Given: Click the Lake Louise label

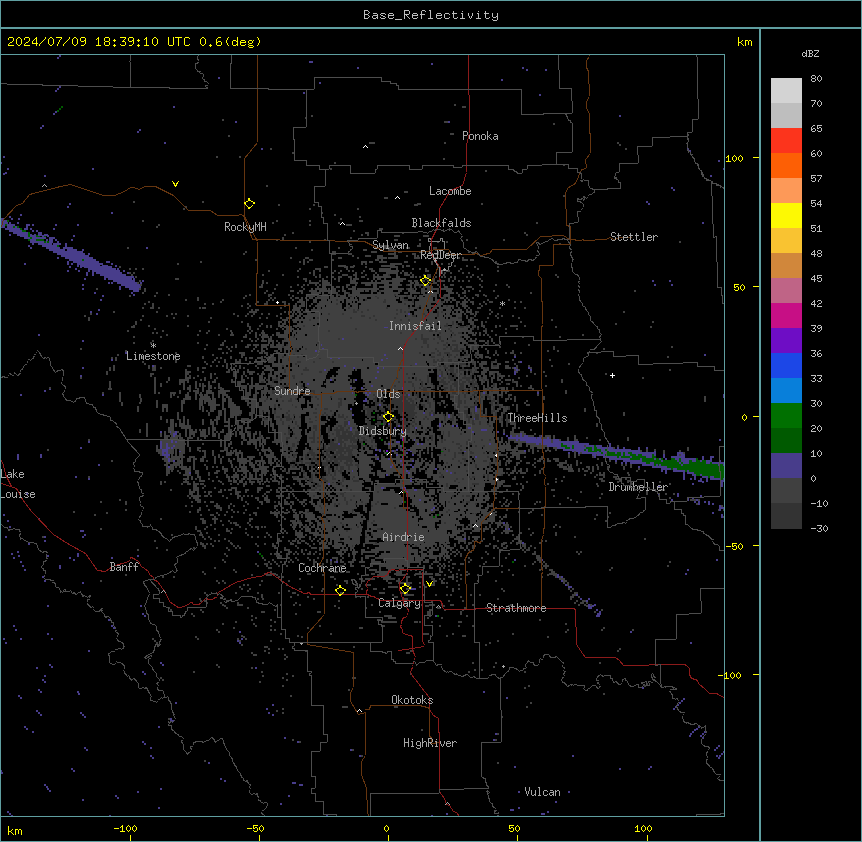Looking at the screenshot, I should pyautogui.click(x=18, y=484).
